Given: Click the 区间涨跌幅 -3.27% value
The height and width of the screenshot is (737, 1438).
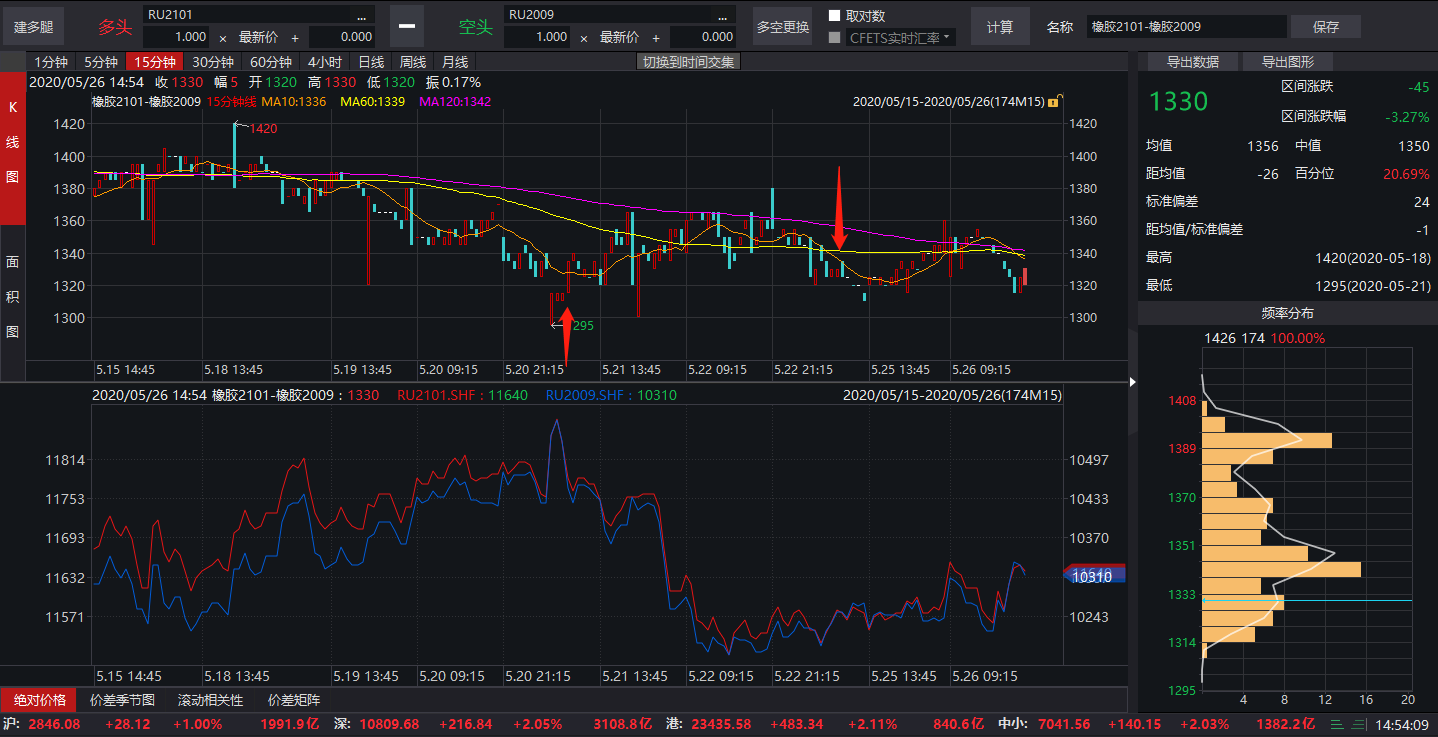Looking at the screenshot, I should tap(1407, 116).
